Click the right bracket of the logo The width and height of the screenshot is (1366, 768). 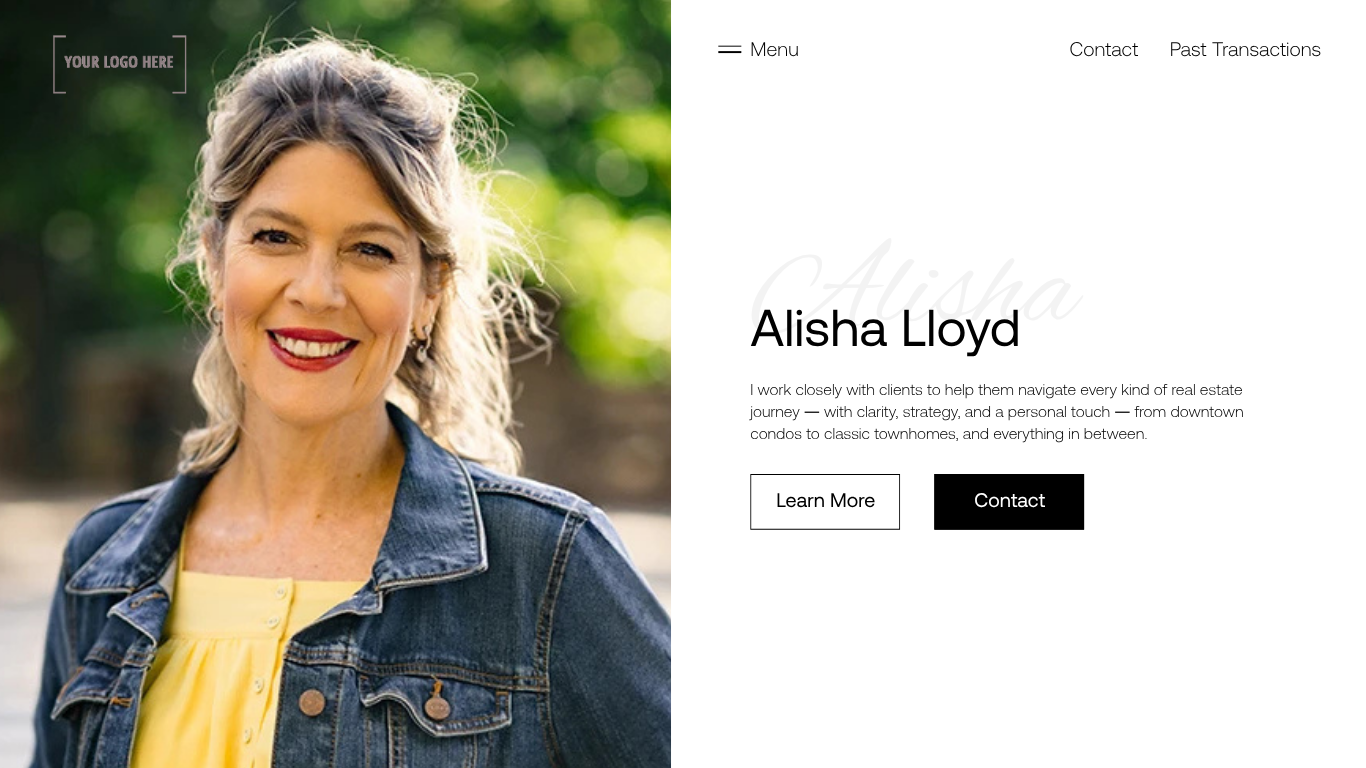coord(180,64)
